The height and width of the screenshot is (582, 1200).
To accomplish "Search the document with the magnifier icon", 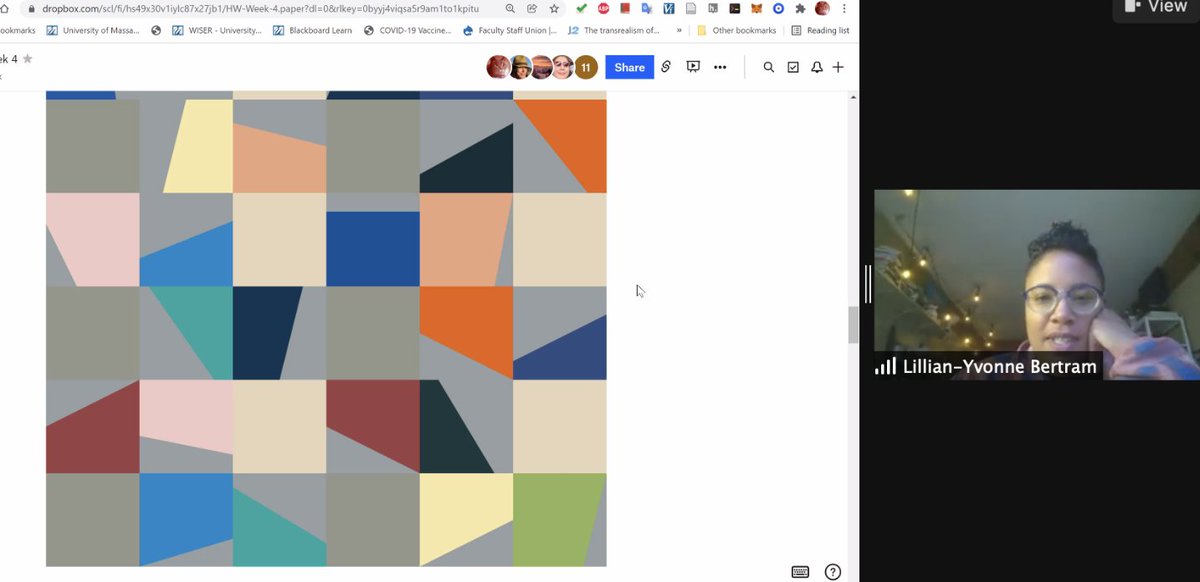I will tap(769, 67).
